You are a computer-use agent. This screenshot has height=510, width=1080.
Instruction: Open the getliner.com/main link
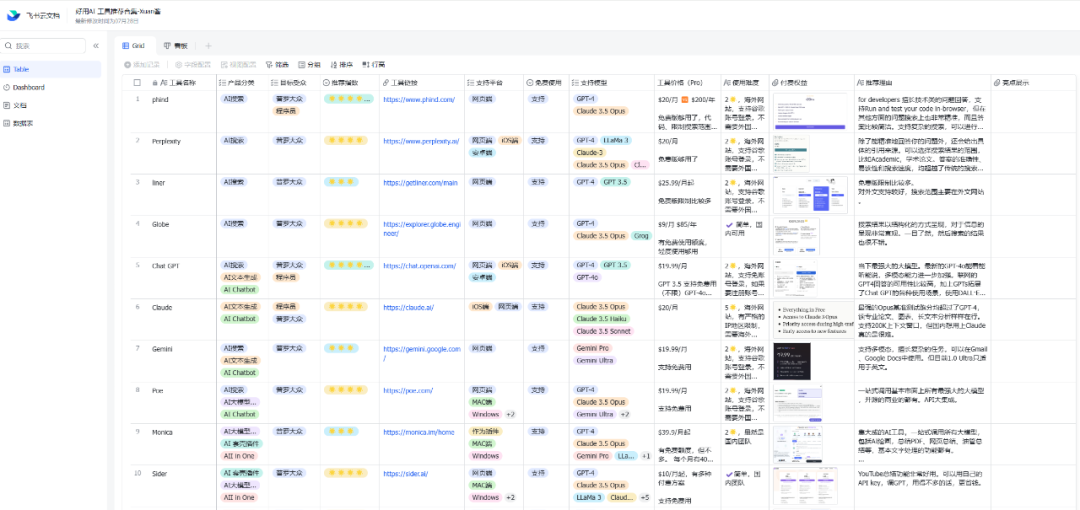tap(420, 183)
